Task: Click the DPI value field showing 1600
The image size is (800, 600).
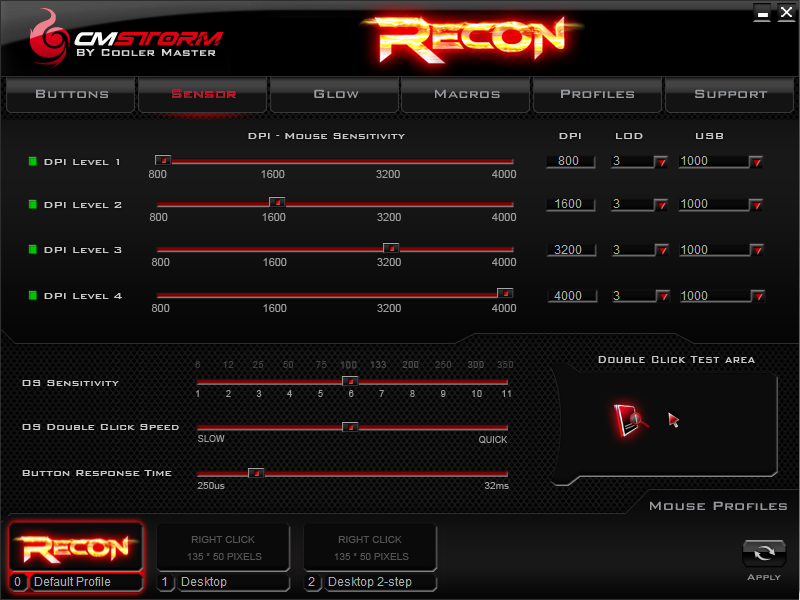Action: (x=570, y=204)
